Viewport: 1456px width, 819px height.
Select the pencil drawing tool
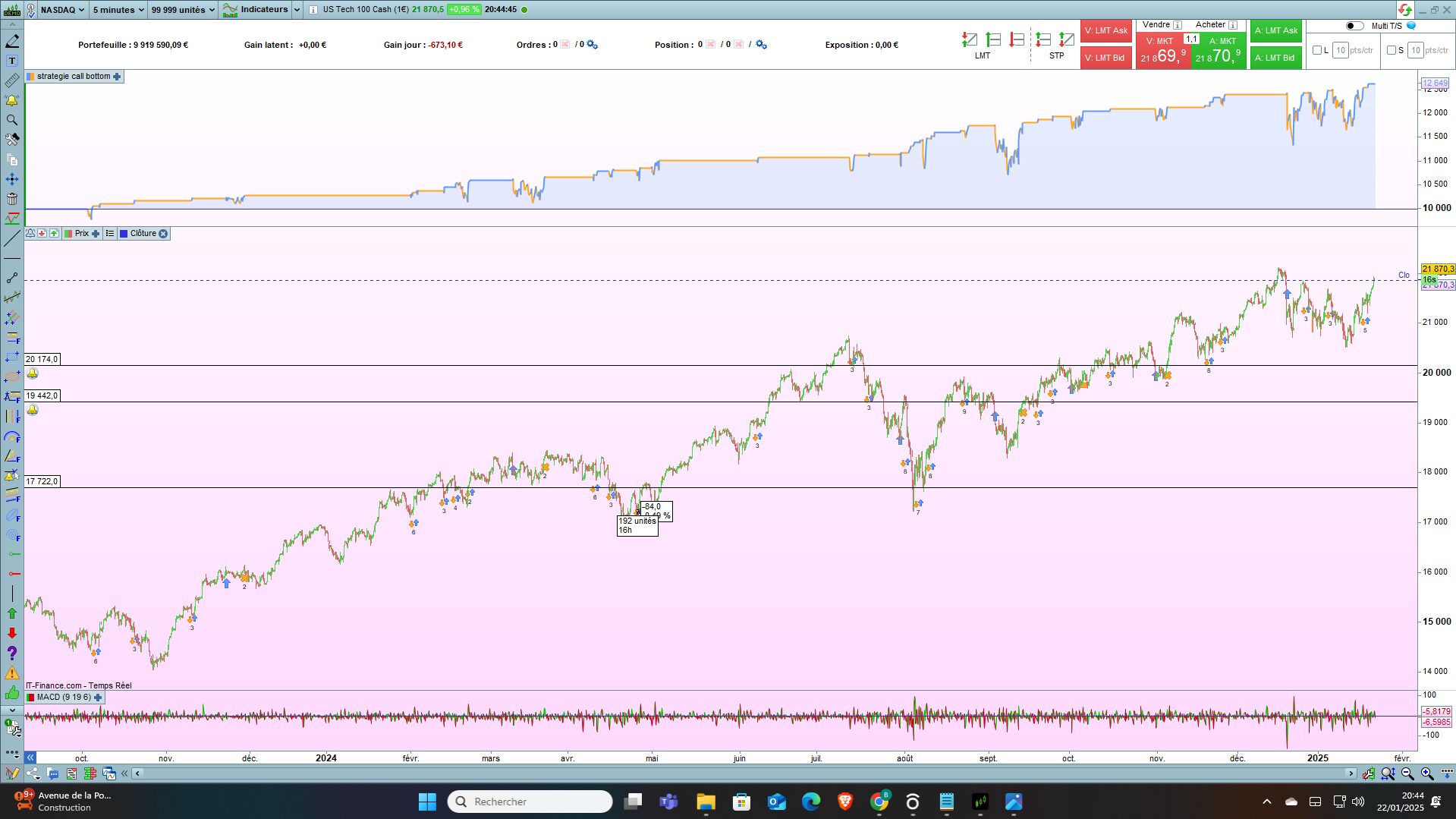[x=12, y=41]
